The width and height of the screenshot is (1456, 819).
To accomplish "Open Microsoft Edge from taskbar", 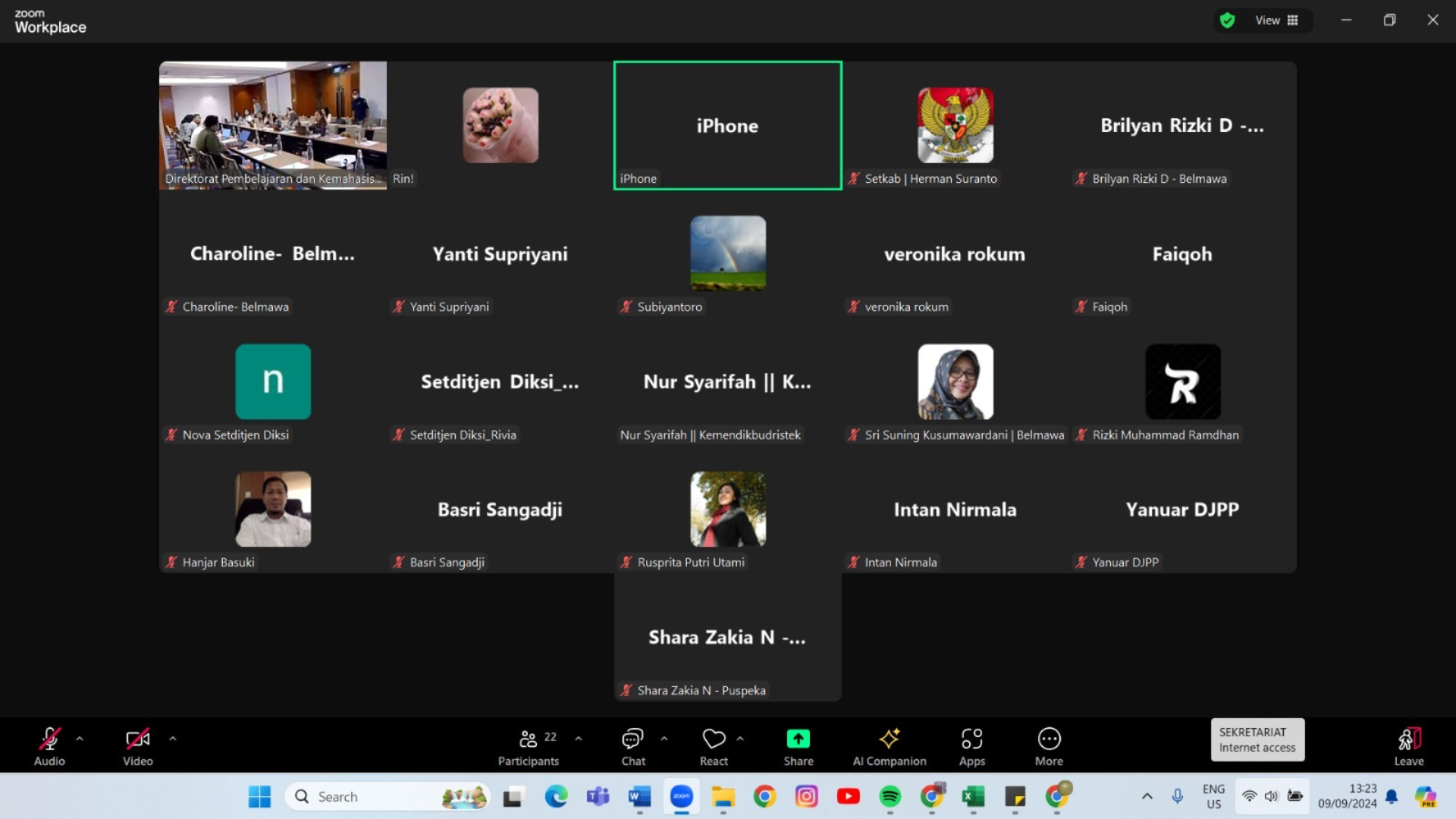I will tap(556, 796).
